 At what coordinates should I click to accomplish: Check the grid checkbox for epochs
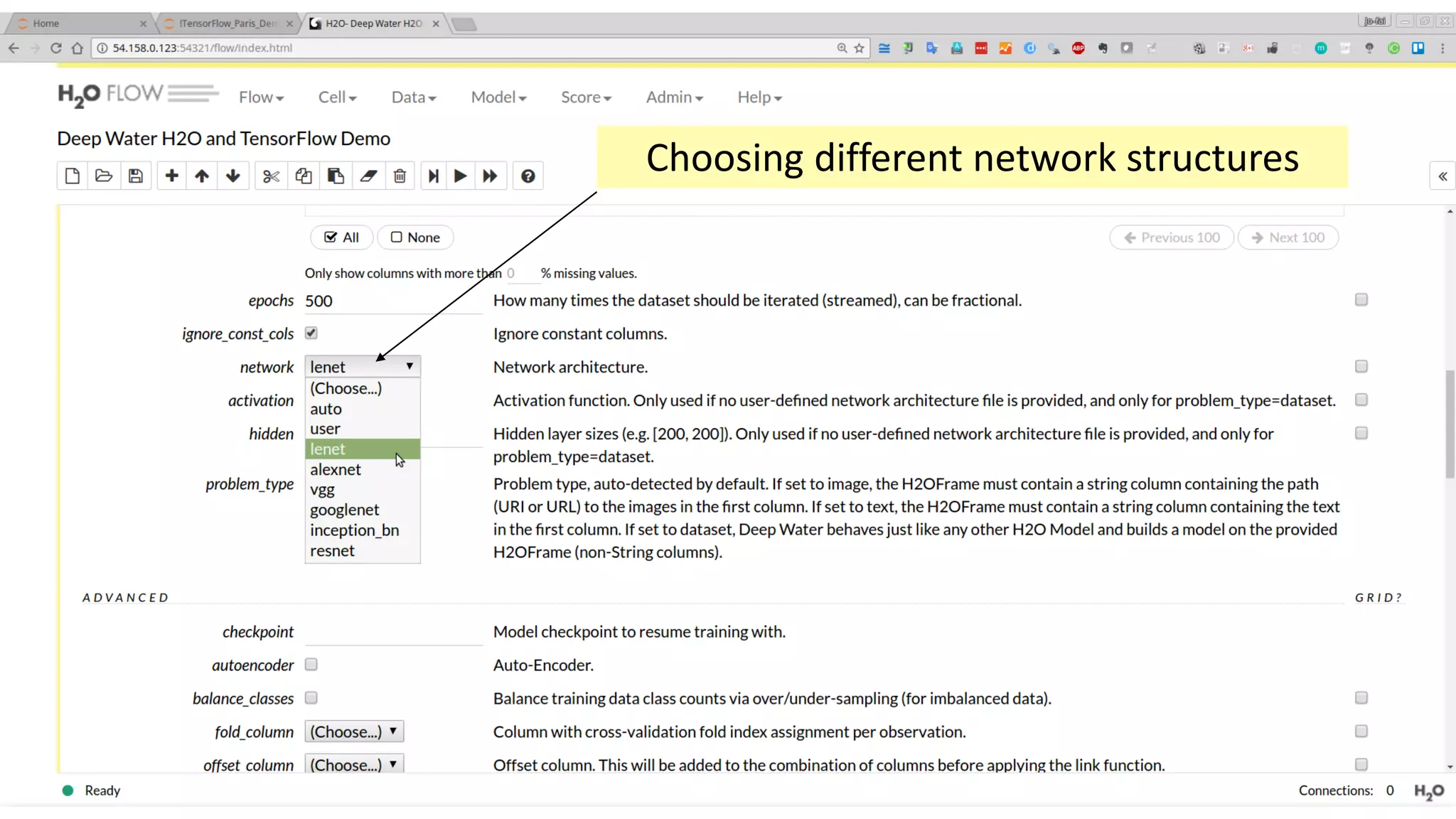coord(1361,299)
